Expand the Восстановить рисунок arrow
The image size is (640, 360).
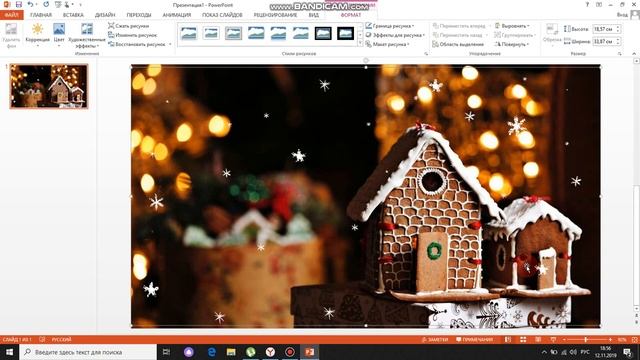coord(170,44)
